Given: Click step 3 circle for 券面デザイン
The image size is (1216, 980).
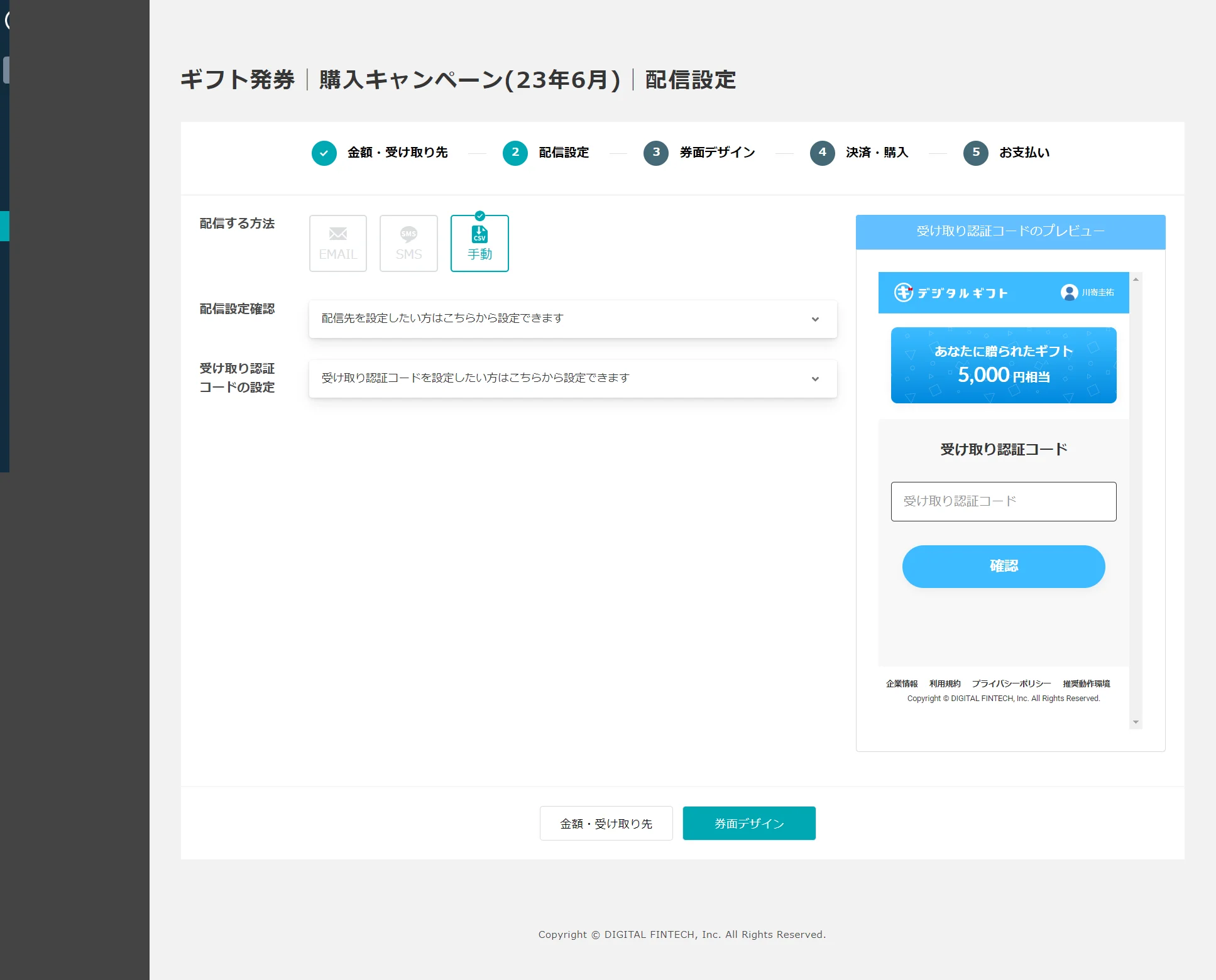Looking at the screenshot, I should [656, 153].
